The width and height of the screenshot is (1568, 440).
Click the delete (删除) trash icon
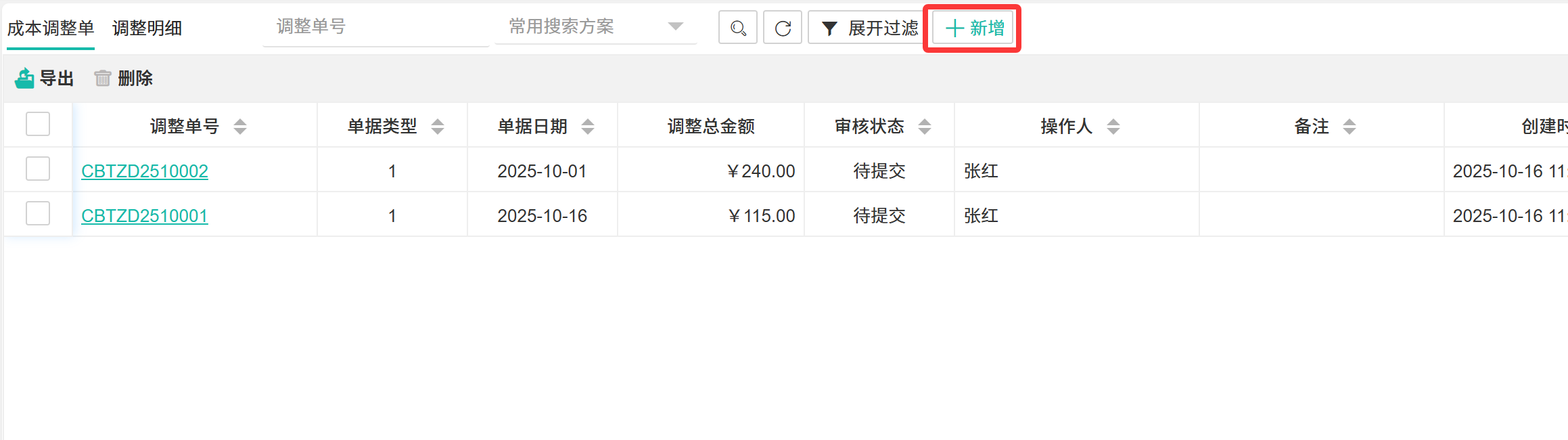(102, 79)
